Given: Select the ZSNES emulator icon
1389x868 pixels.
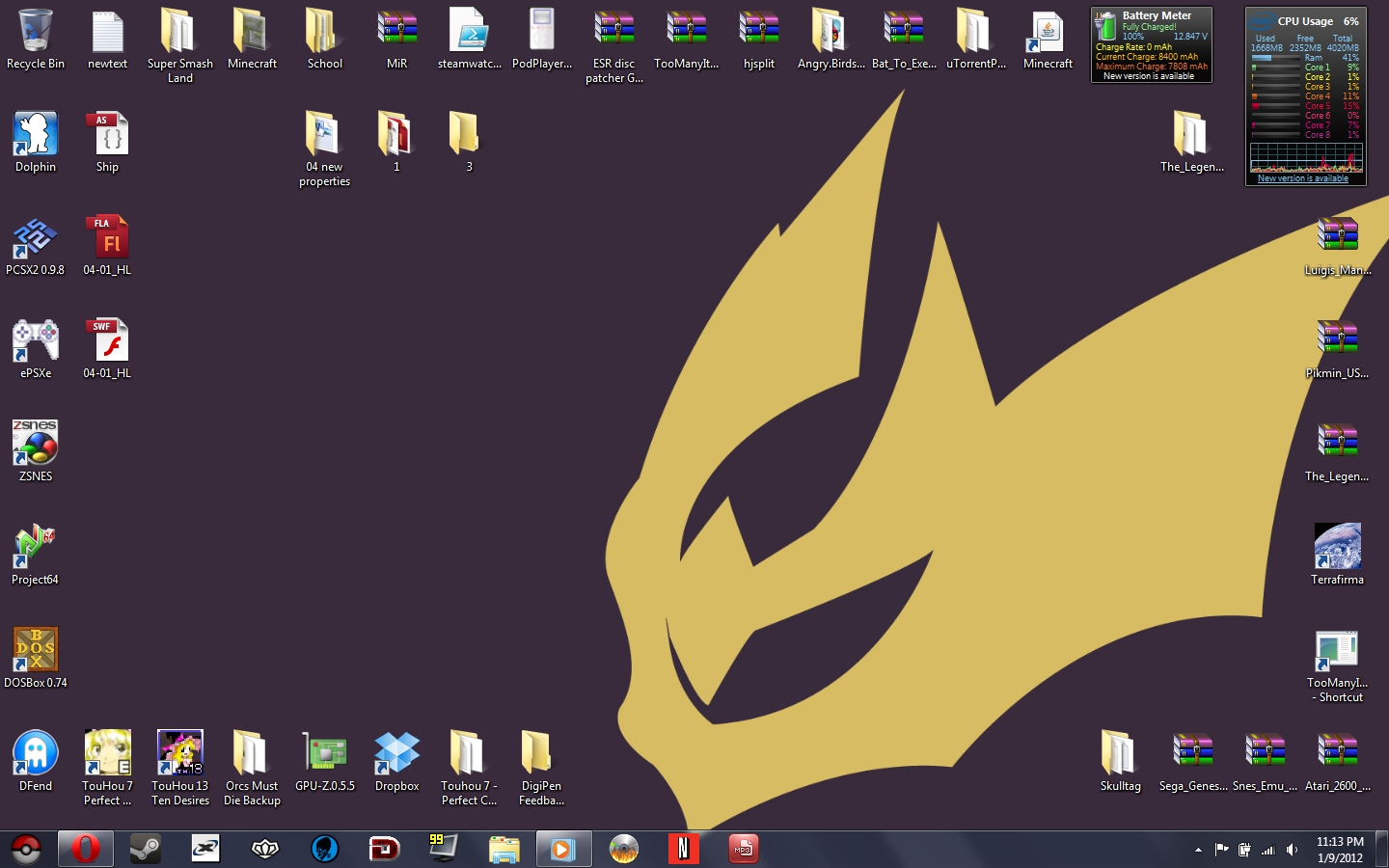Looking at the screenshot, I should [x=35, y=444].
